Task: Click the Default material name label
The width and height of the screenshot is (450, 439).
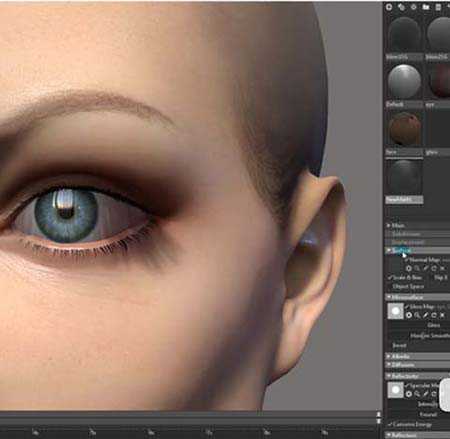Action: click(x=404, y=105)
